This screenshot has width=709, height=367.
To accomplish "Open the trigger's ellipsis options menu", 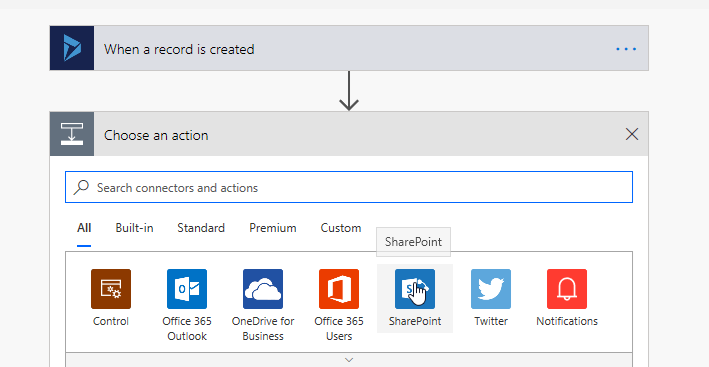I will [626, 49].
